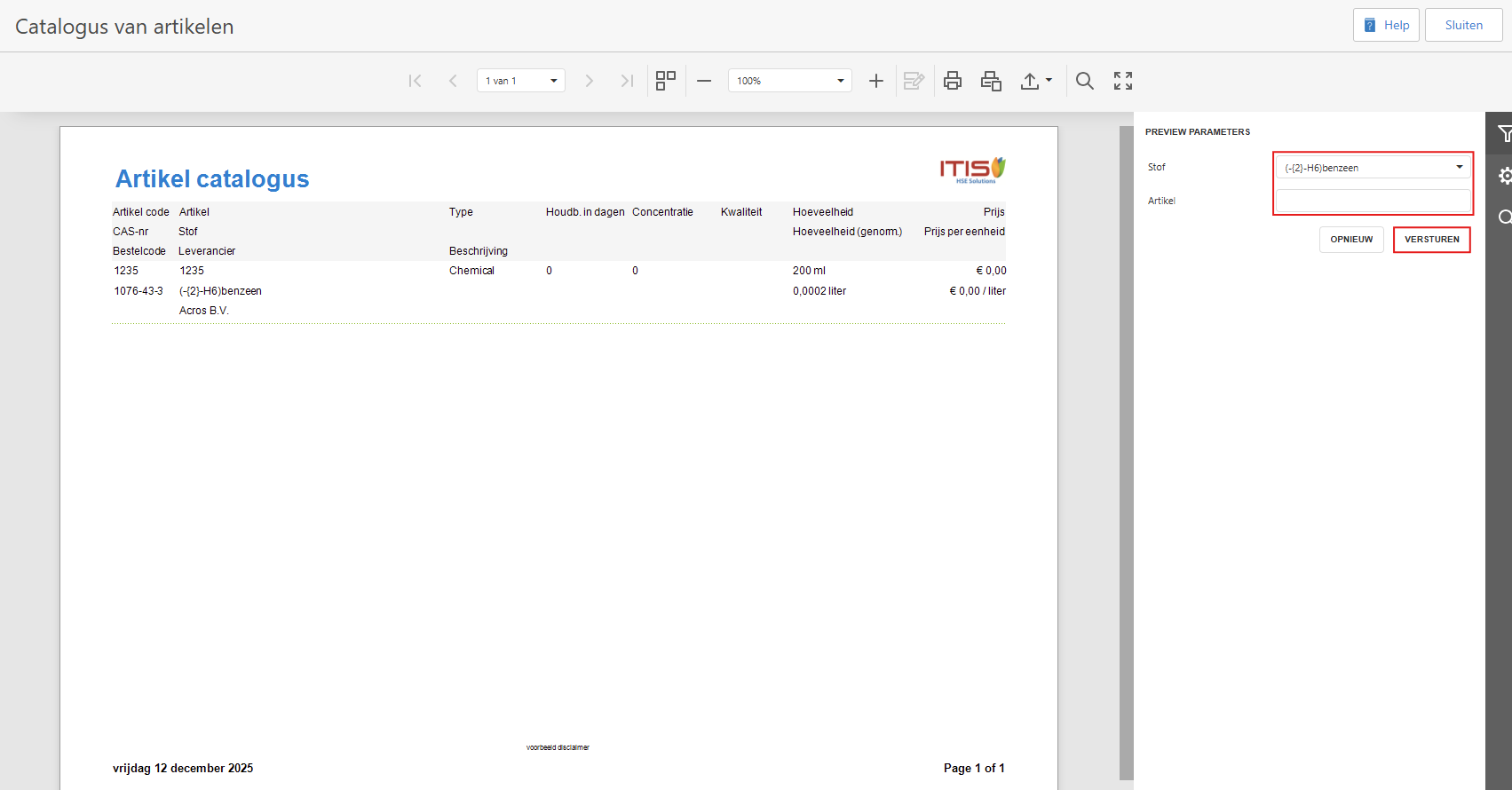Open the export options dropdown
Viewport: 1512px width, 790px height.
(1035, 81)
